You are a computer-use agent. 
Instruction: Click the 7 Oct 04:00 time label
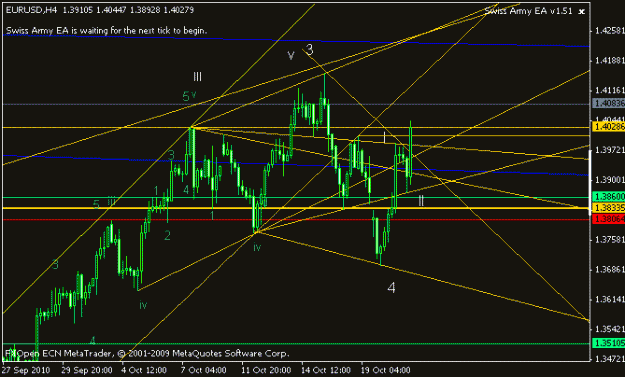204,370
